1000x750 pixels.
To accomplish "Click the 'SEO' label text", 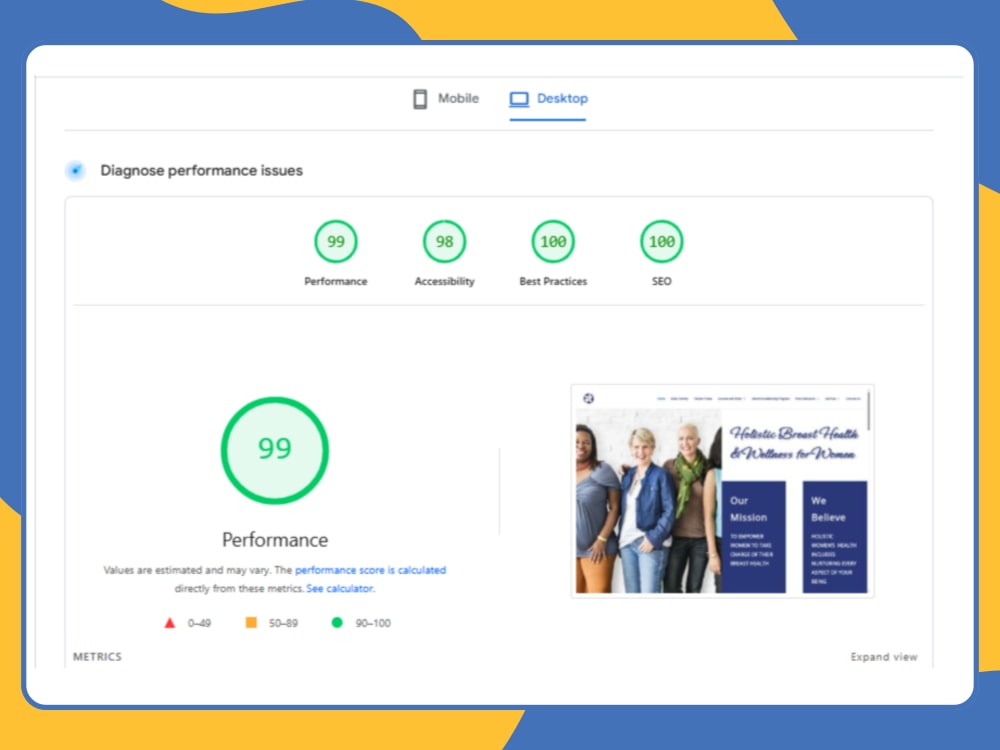I will (x=661, y=281).
